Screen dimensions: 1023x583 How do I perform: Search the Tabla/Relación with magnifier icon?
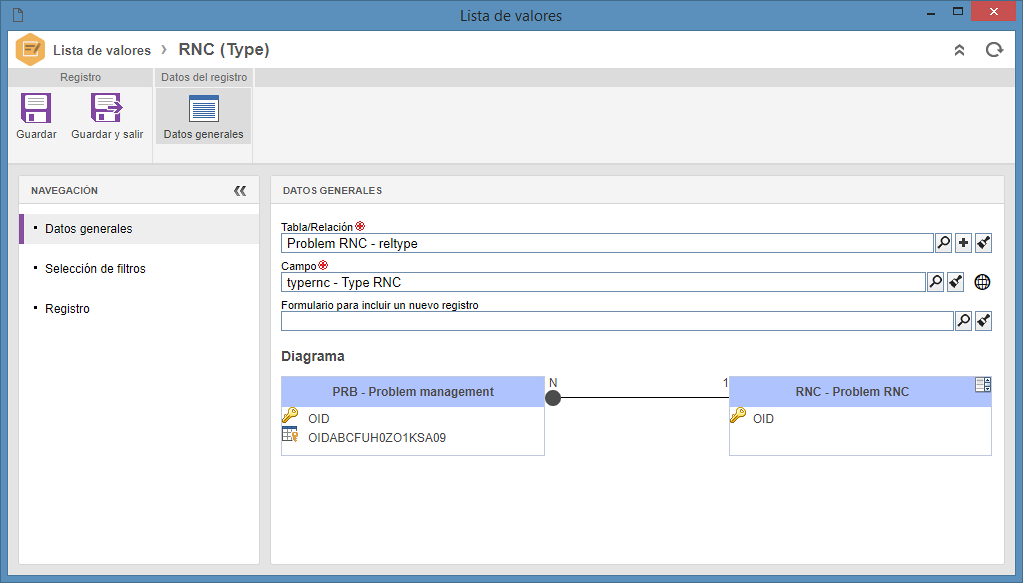tap(943, 243)
